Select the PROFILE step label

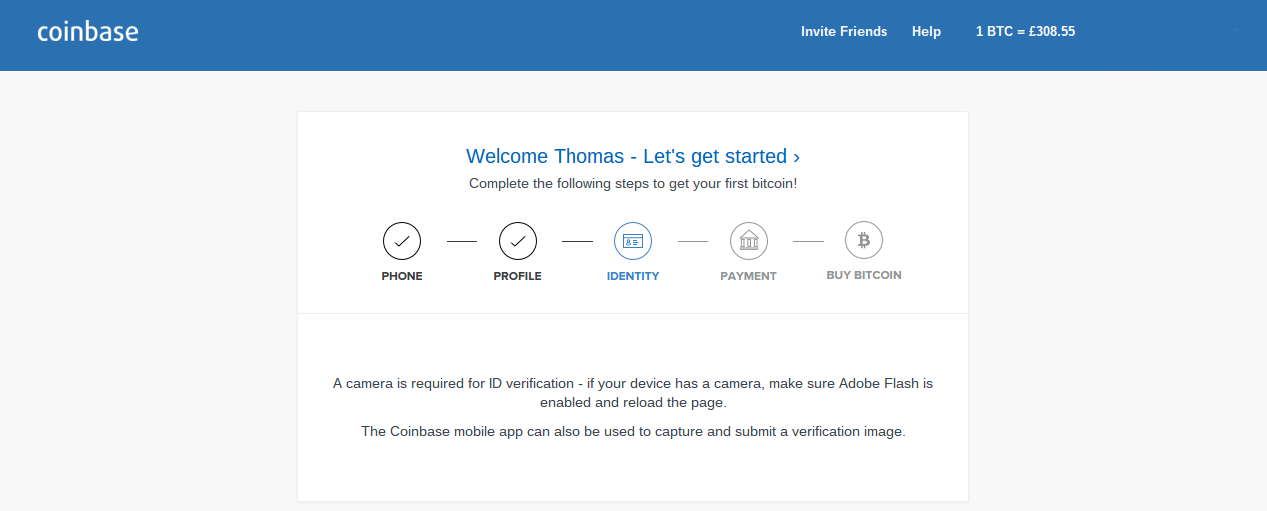point(517,276)
